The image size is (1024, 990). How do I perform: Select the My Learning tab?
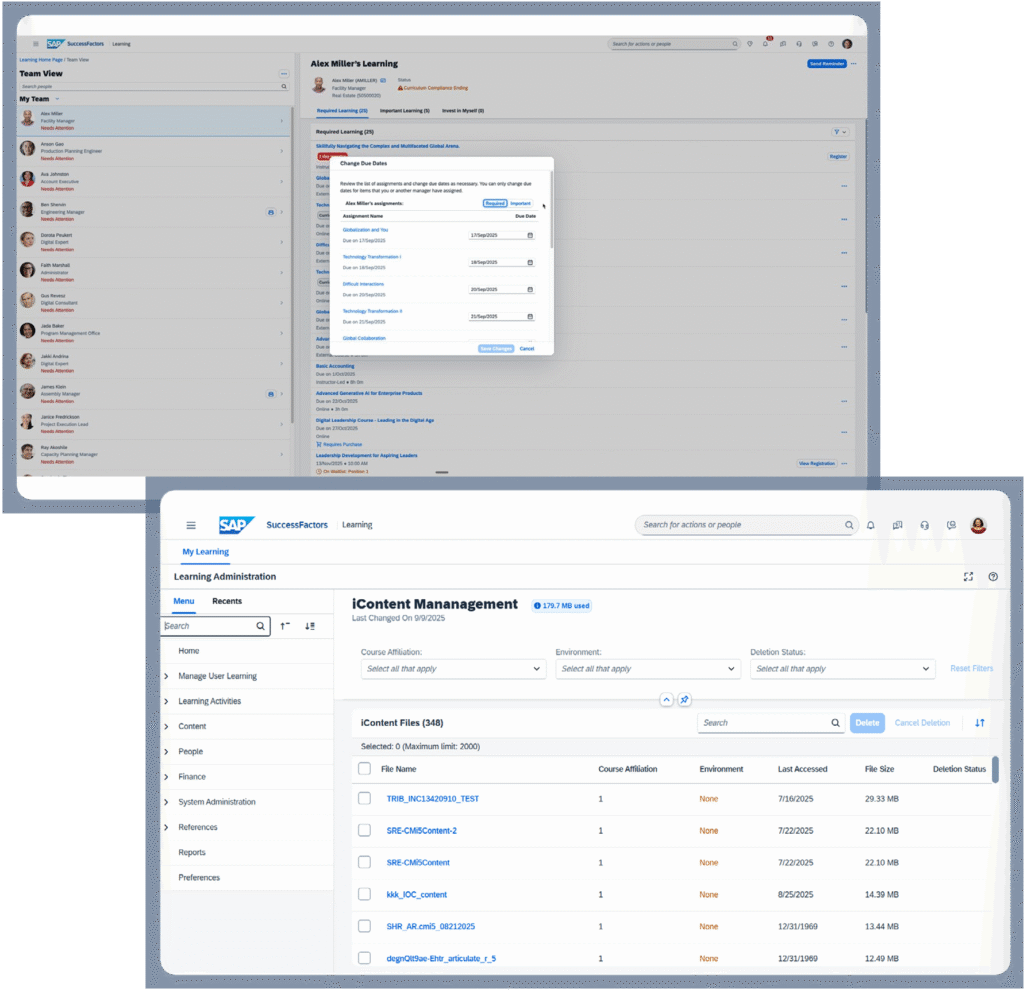click(205, 551)
